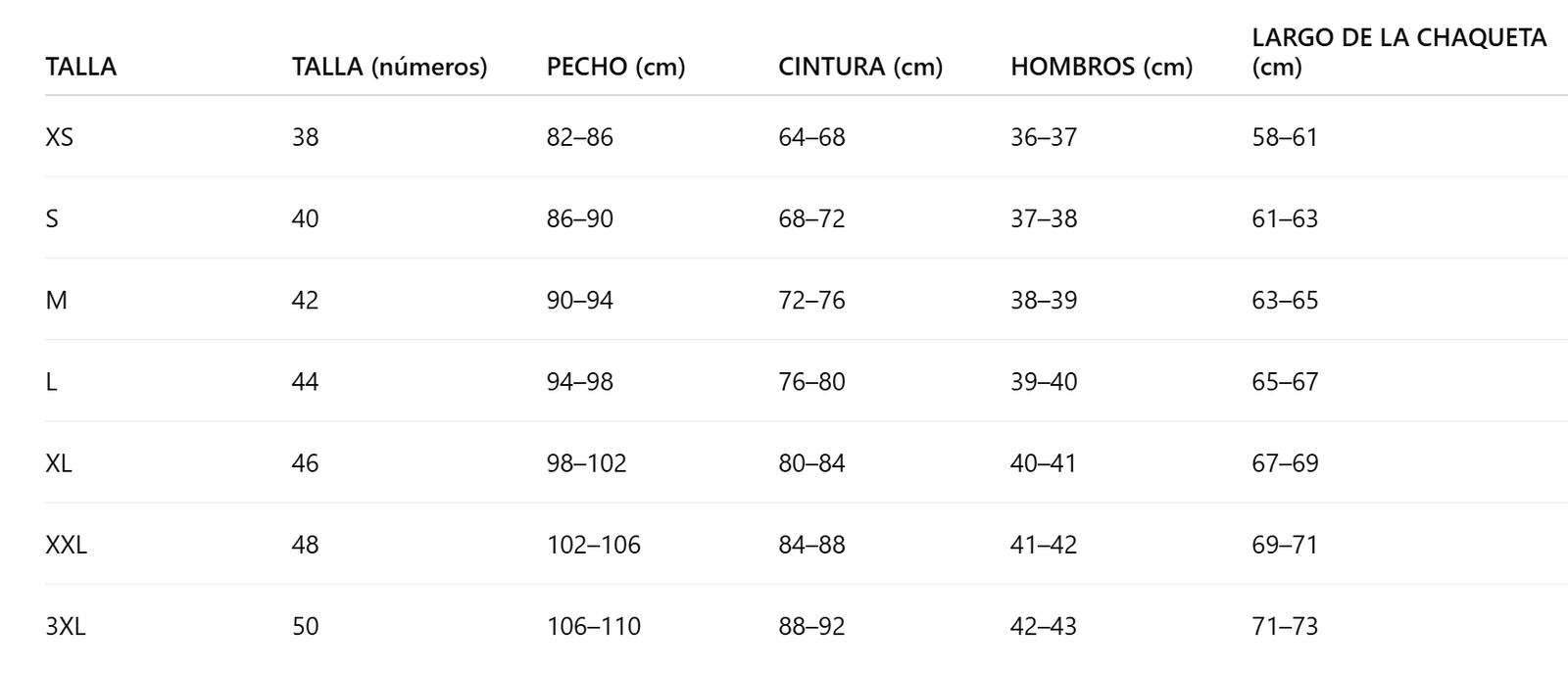Select numeric size 44 in L row
Image resolution: width=1568 pixels, height=673 pixels.
tap(305, 381)
